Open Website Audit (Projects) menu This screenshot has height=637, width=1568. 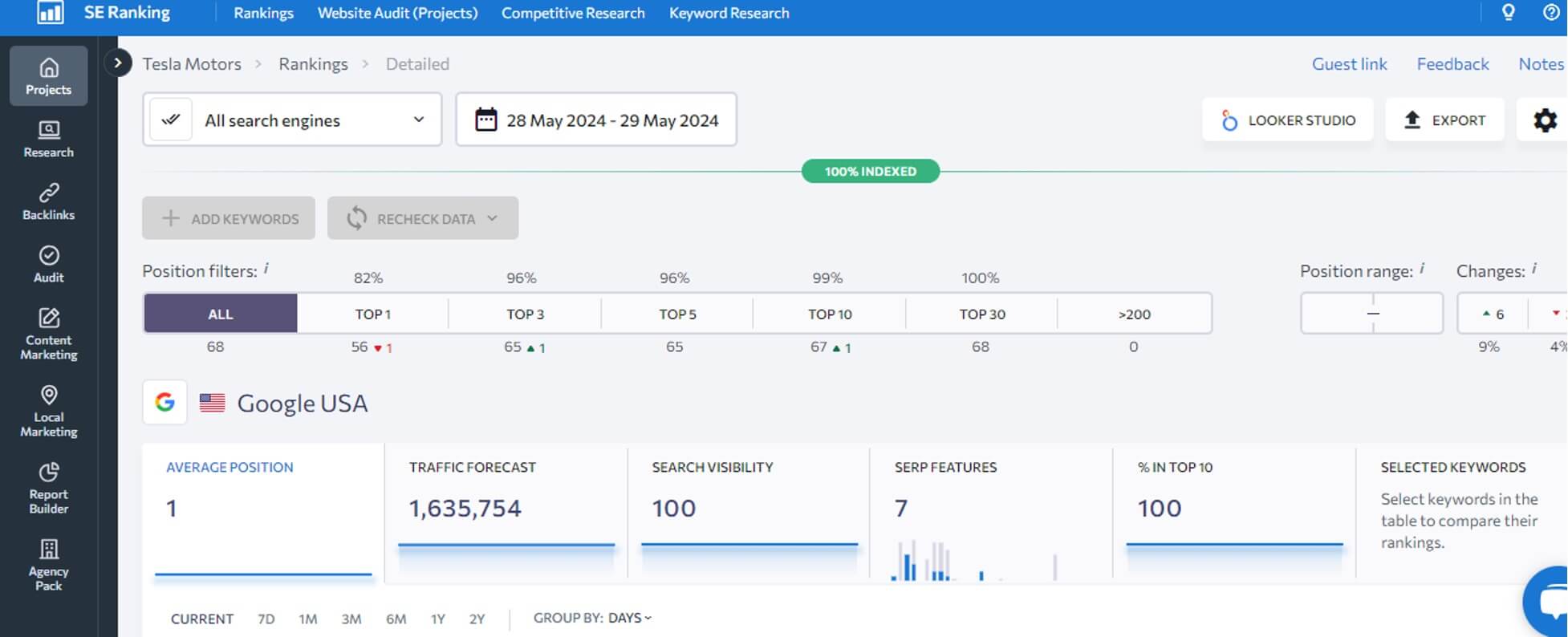pyautogui.click(x=397, y=13)
